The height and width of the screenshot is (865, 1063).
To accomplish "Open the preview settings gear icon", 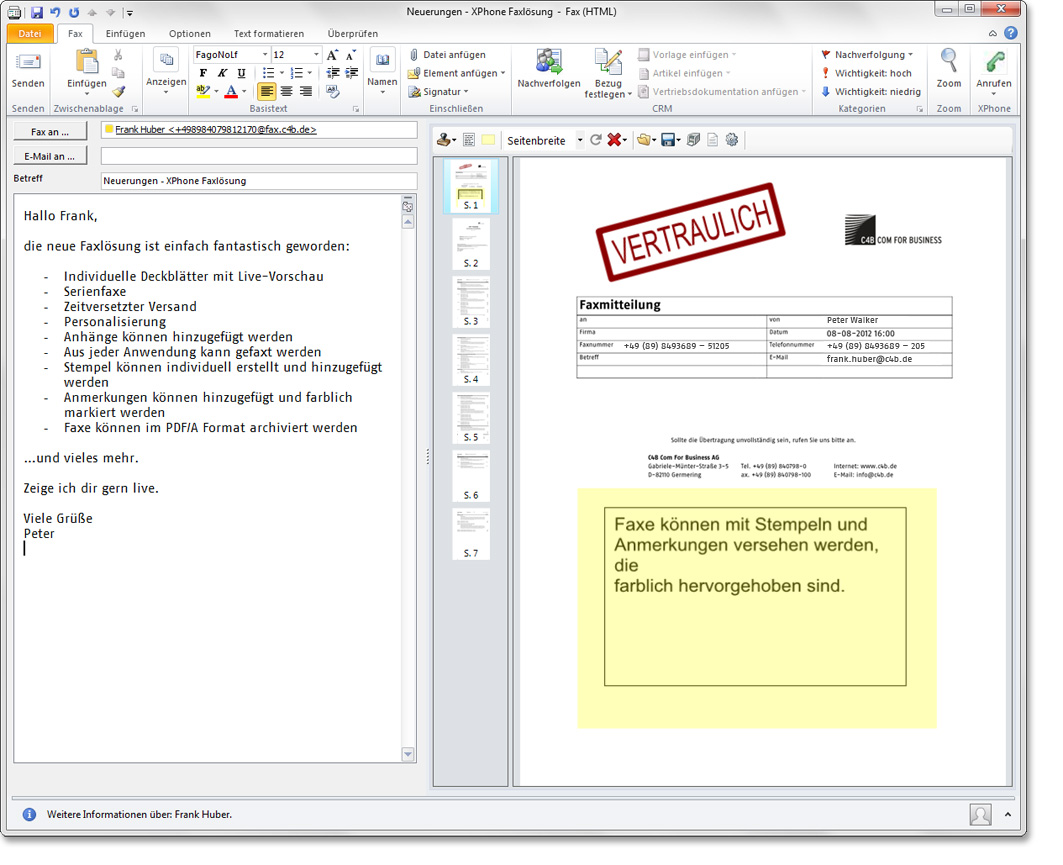I will coord(732,140).
